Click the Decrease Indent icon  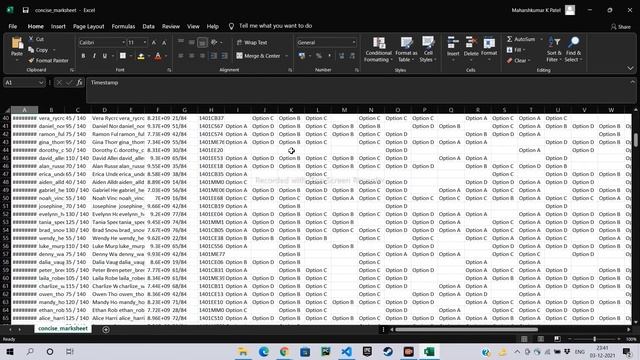[213, 56]
